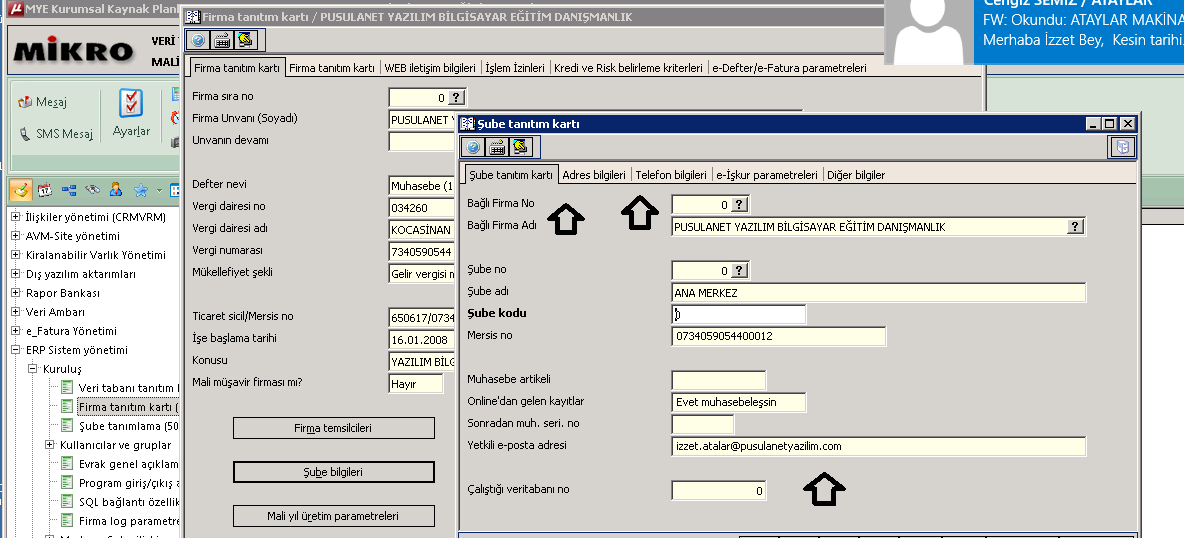The height and width of the screenshot is (538, 1184).
Task: Click Mali müşavir firması mı Hayır field
Action: click(x=415, y=383)
